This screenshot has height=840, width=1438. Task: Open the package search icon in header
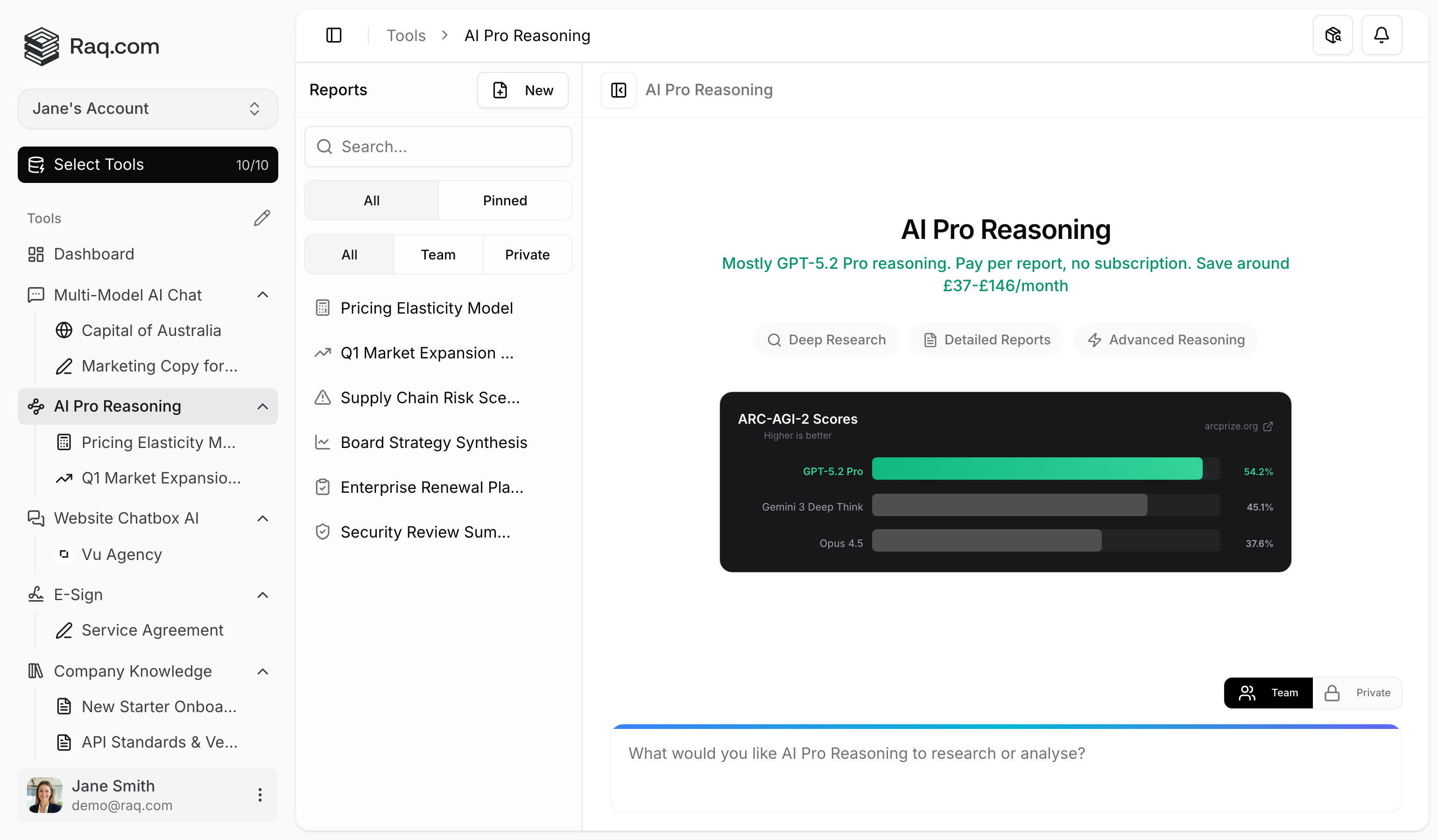pos(1332,35)
